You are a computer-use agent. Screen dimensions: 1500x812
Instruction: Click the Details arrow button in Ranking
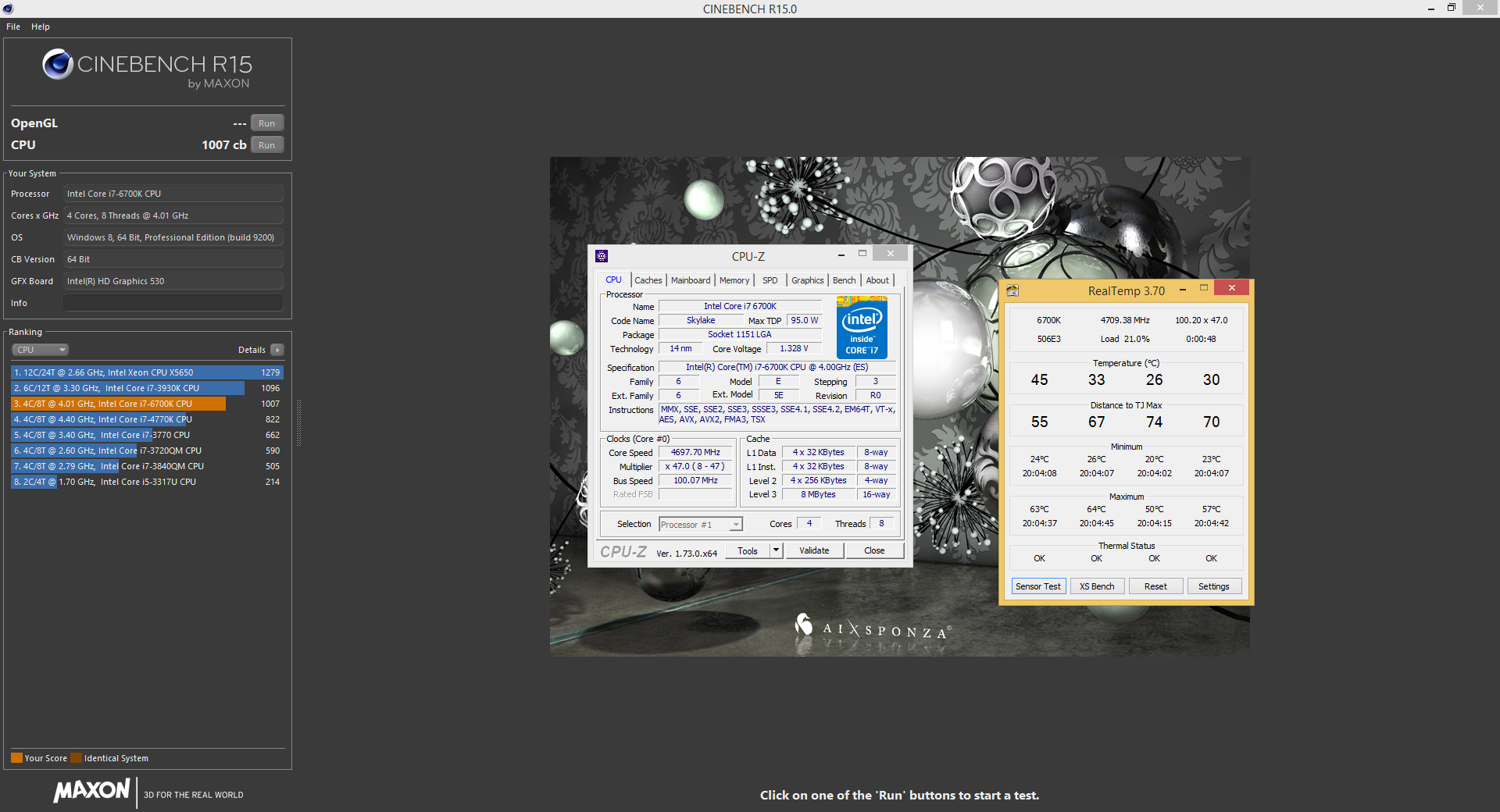click(277, 350)
